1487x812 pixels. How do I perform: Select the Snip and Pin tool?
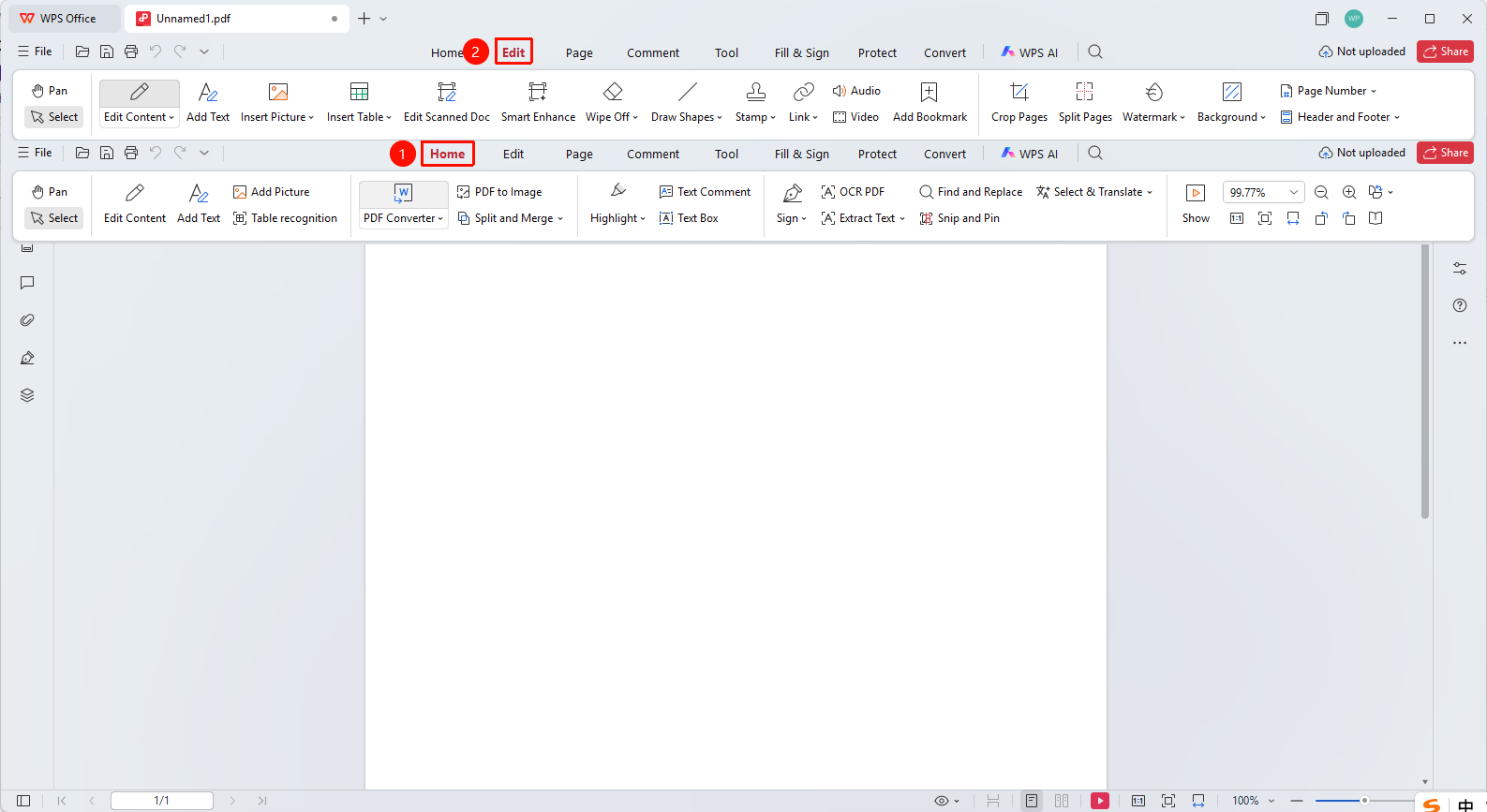pyautogui.click(x=959, y=218)
